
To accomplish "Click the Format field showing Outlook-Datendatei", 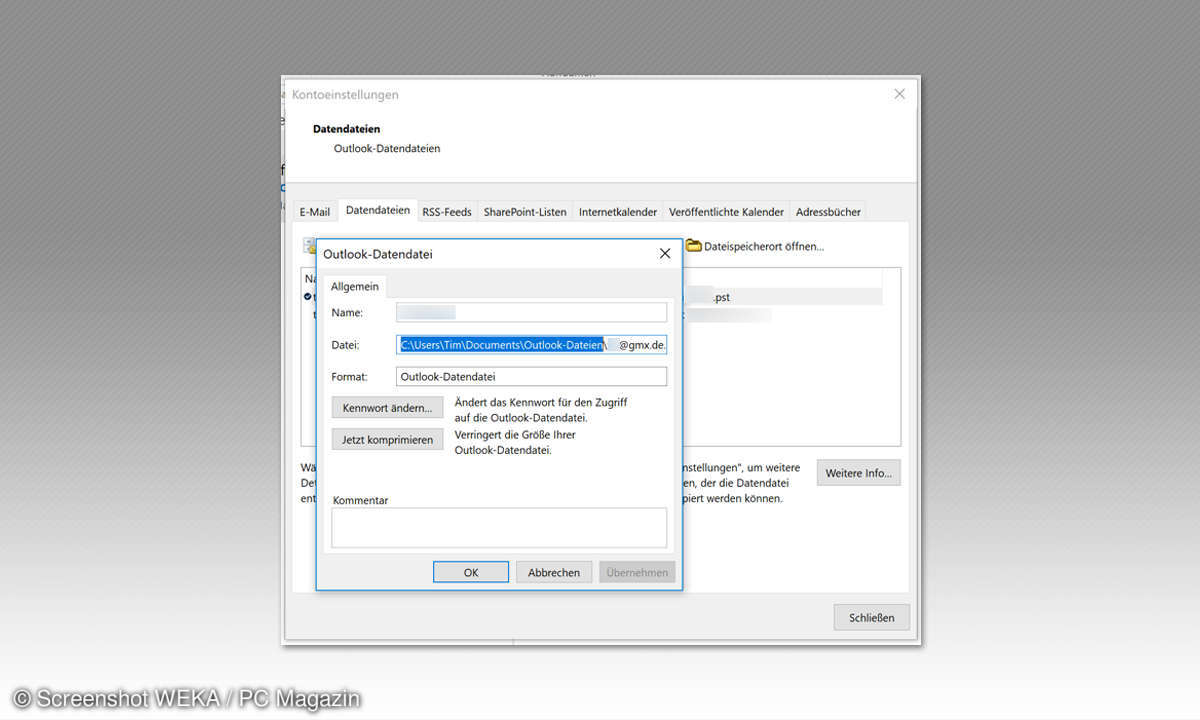I will (x=531, y=377).
